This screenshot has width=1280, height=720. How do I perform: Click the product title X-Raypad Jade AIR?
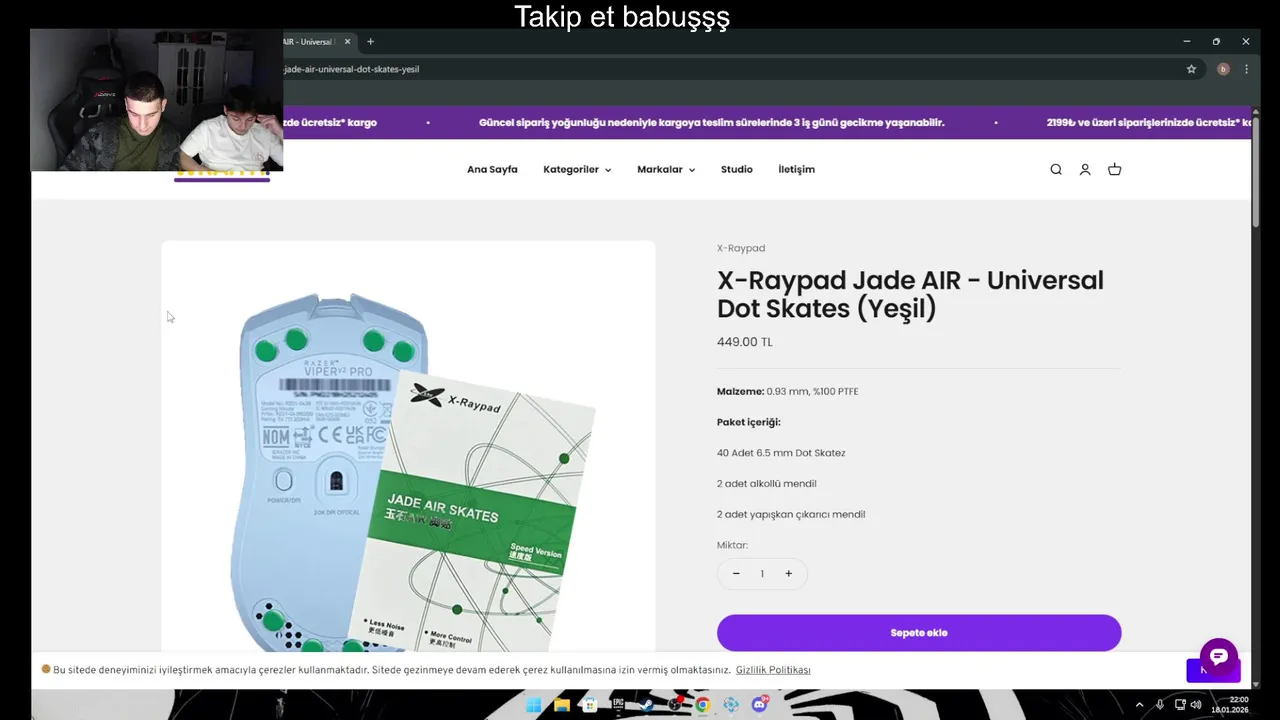click(910, 294)
